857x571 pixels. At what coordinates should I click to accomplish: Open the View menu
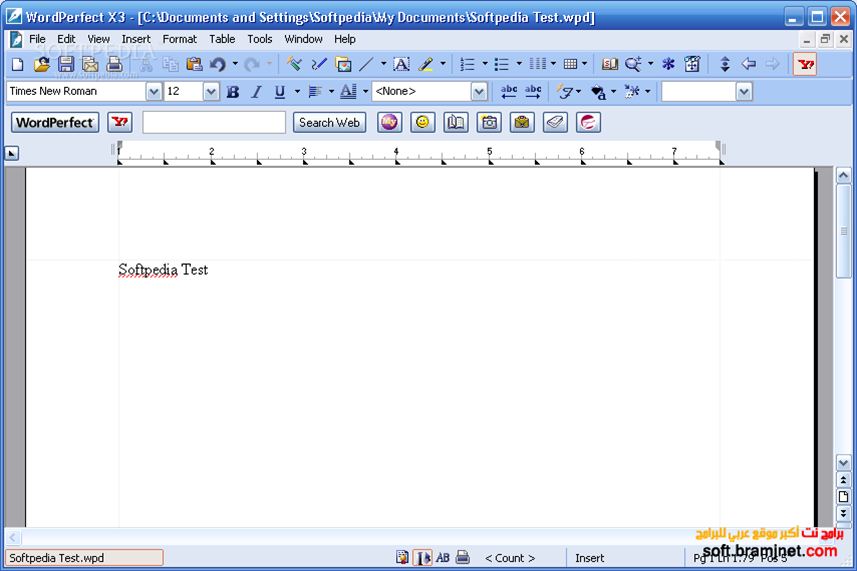point(98,39)
